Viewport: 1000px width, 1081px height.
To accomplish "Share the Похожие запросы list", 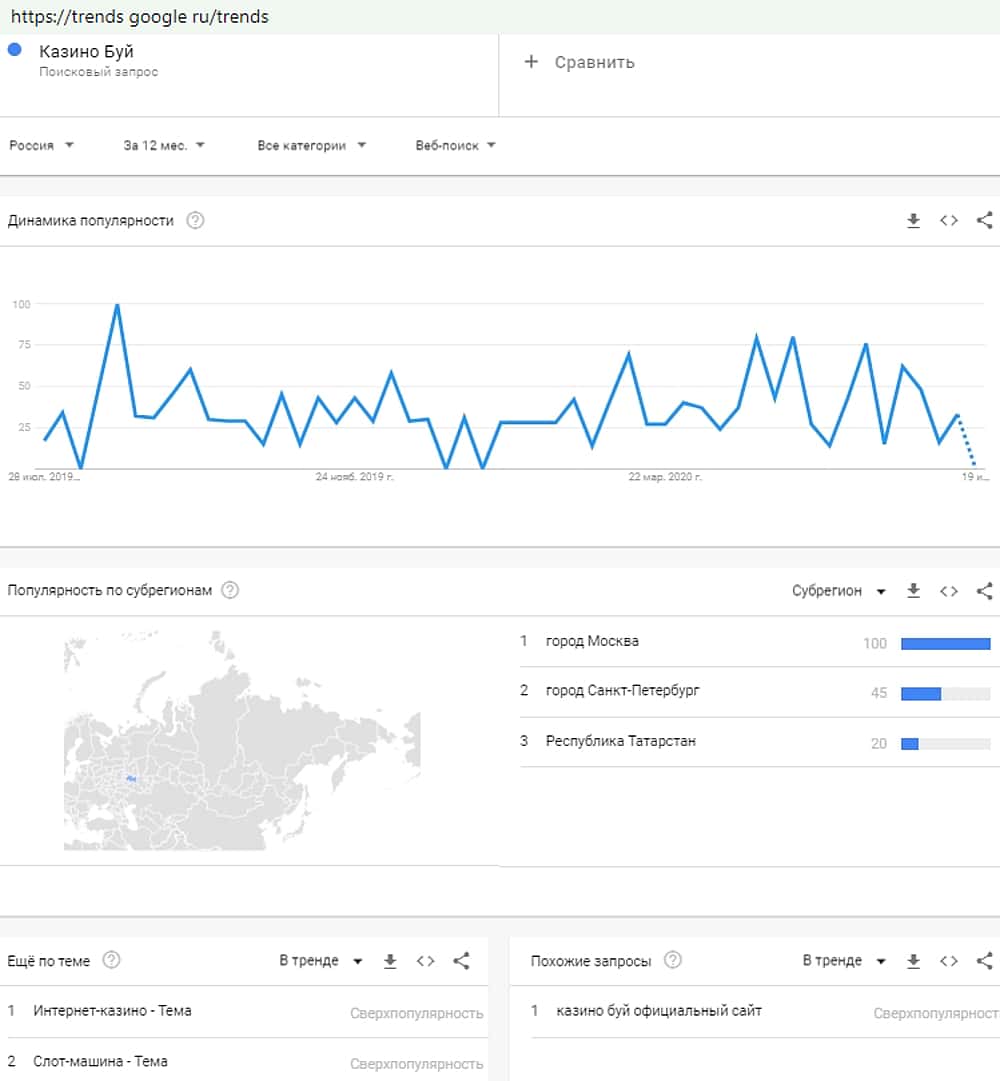I will point(984,961).
